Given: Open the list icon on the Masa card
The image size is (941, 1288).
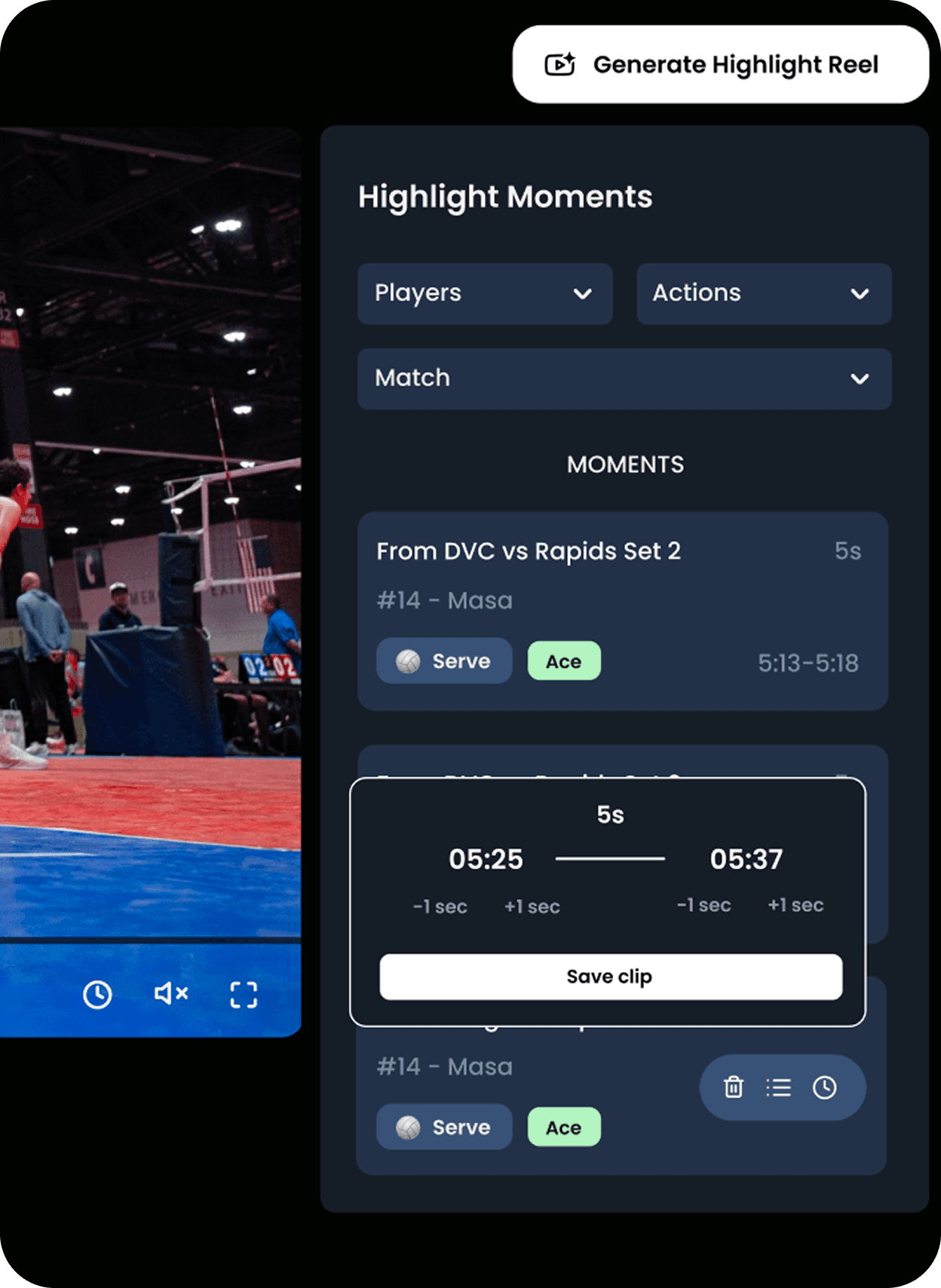Looking at the screenshot, I should pyautogui.click(x=779, y=1087).
